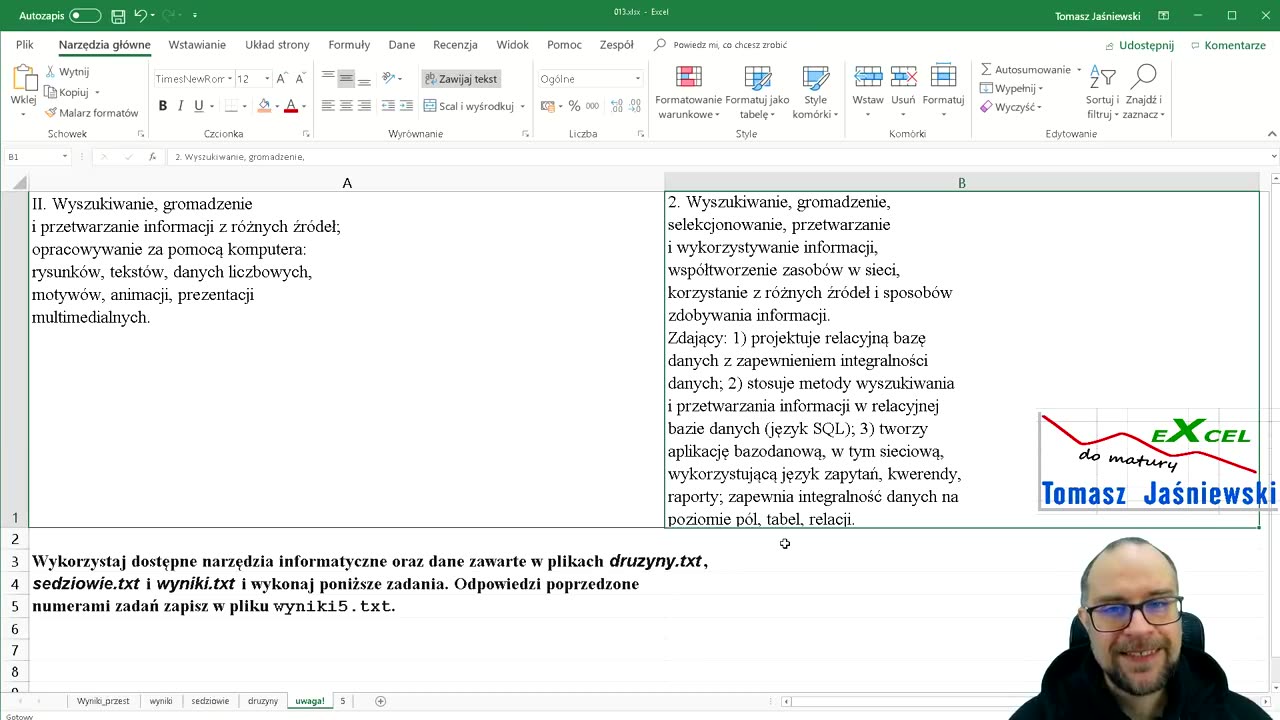Apply thousands separator 000 format
Viewport: 1280px width, 720px height.
tap(592, 106)
